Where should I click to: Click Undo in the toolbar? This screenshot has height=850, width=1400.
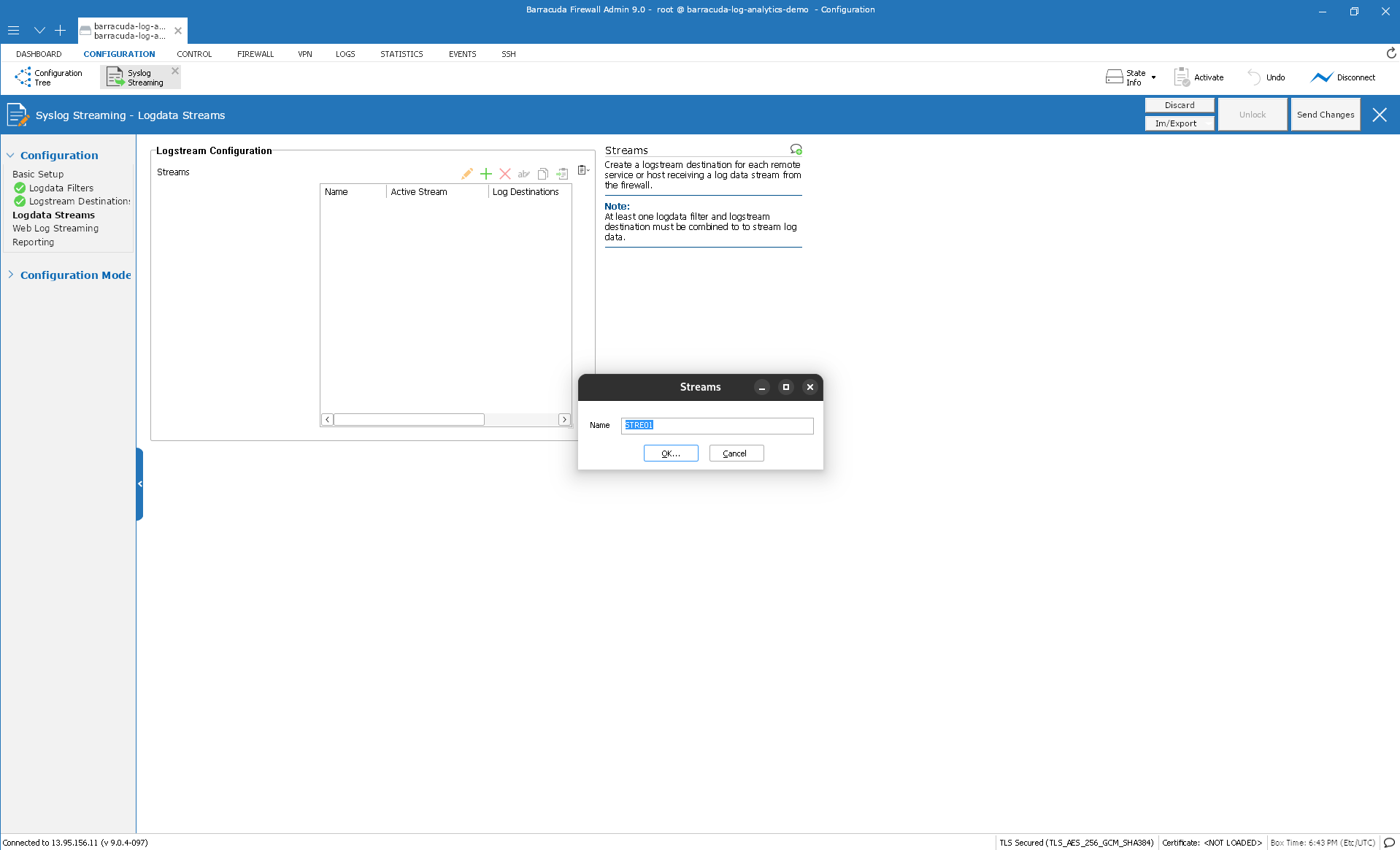click(1266, 77)
